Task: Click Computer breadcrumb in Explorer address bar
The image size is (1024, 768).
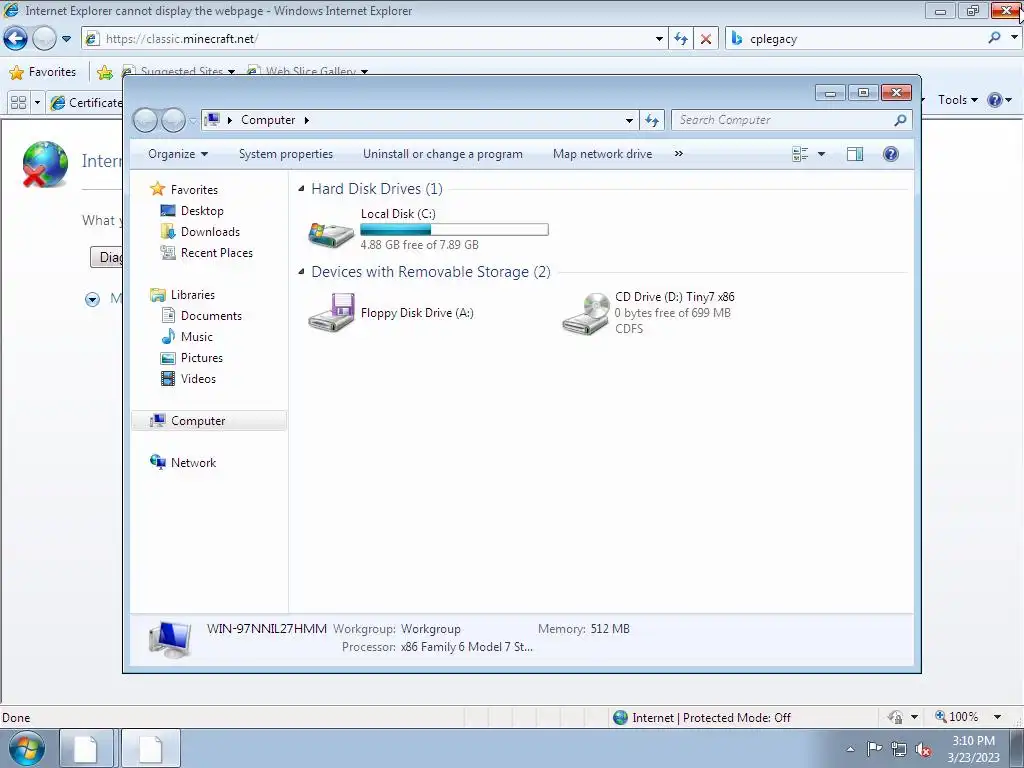Action: coord(268,120)
